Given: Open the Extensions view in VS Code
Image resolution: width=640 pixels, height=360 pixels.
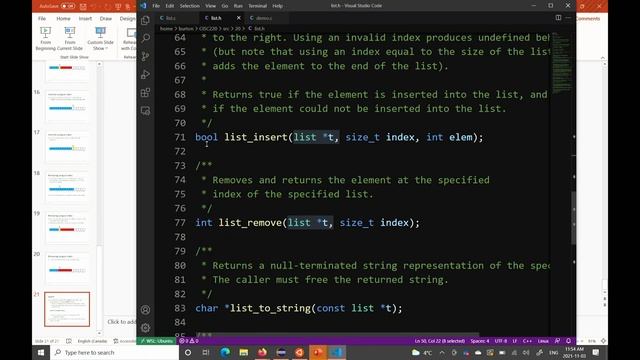Looking at the screenshot, I should [145, 93].
